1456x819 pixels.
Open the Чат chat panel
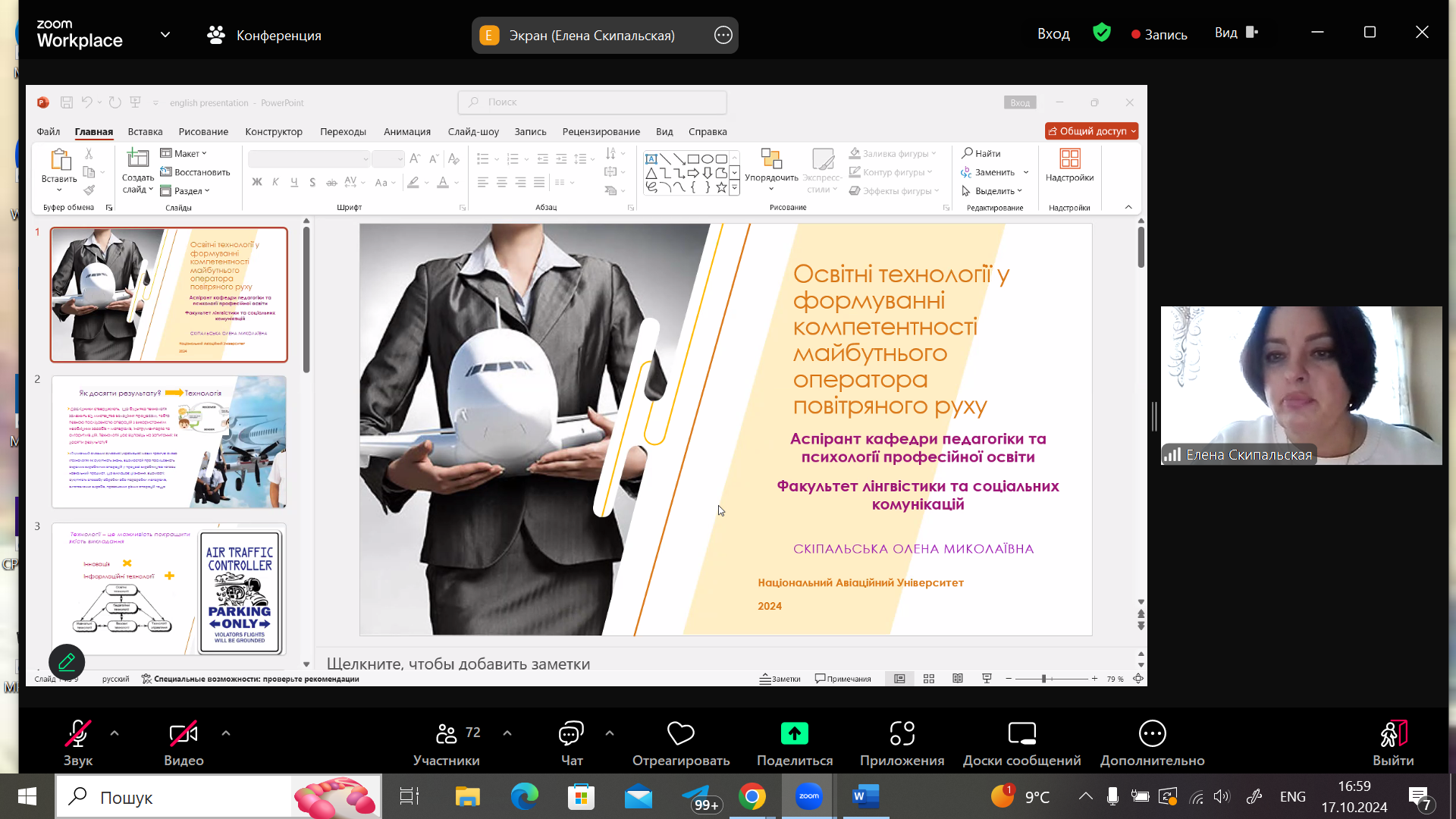point(571,735)
